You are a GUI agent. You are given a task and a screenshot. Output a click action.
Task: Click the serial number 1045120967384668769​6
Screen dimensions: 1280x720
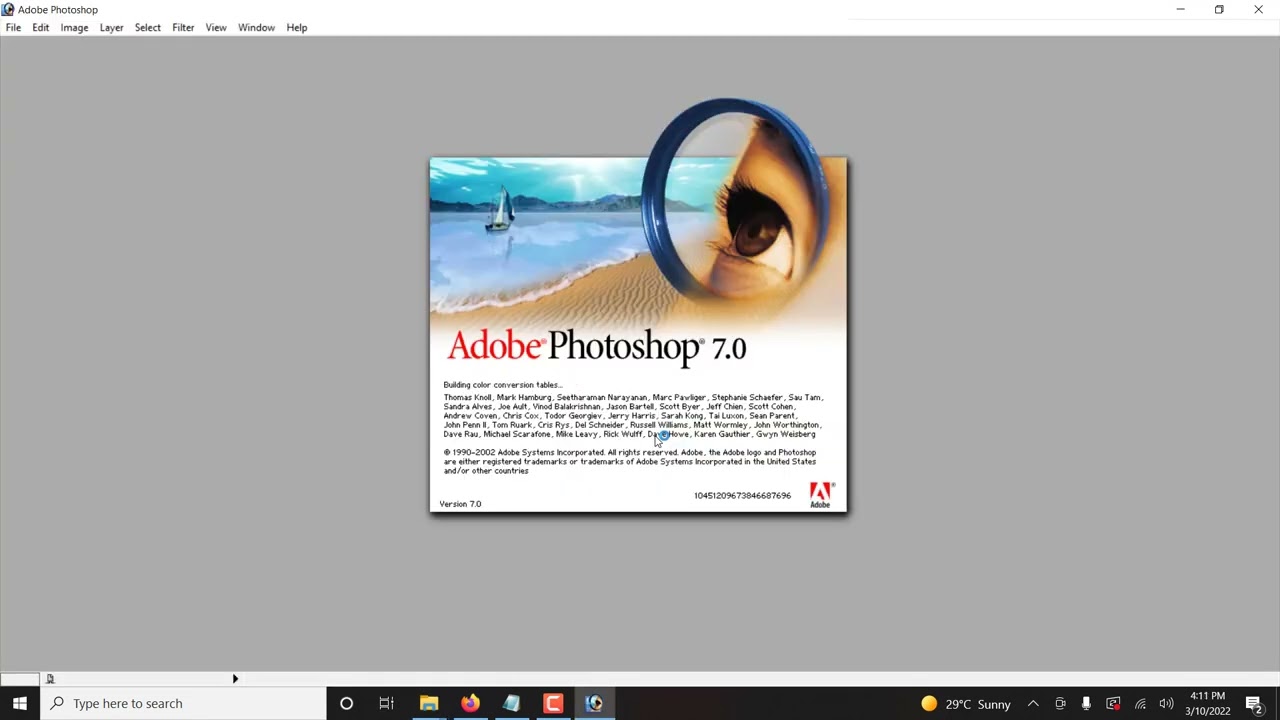point(742,496)
